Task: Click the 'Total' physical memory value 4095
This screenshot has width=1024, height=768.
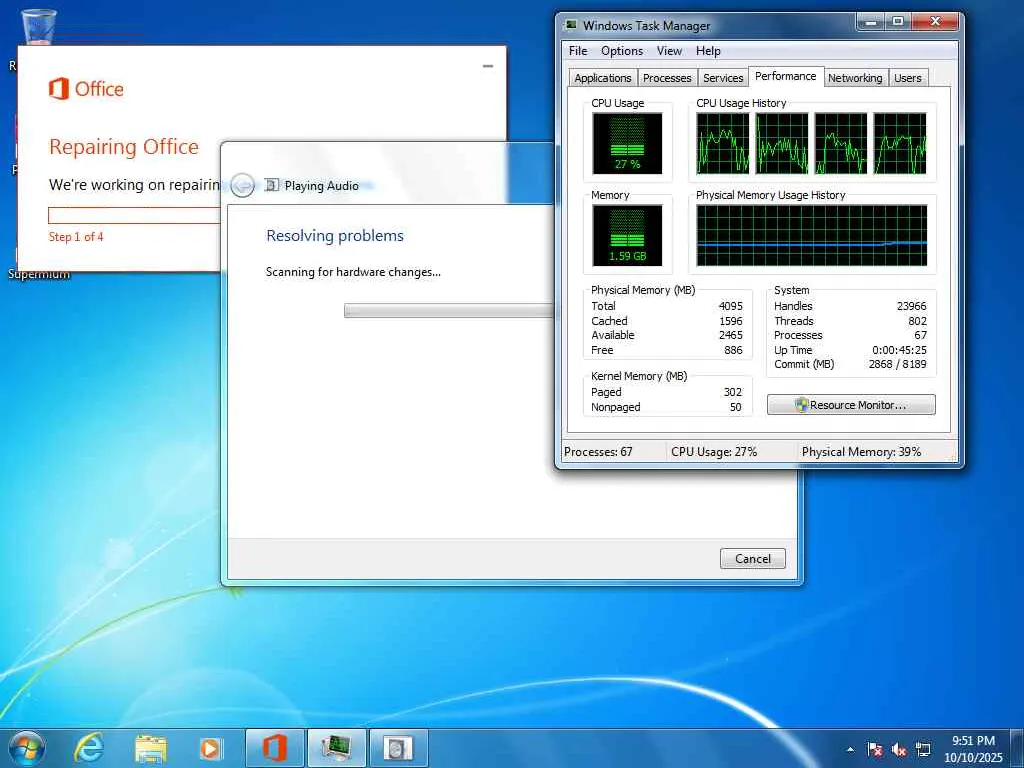Action: click(731, 306)
